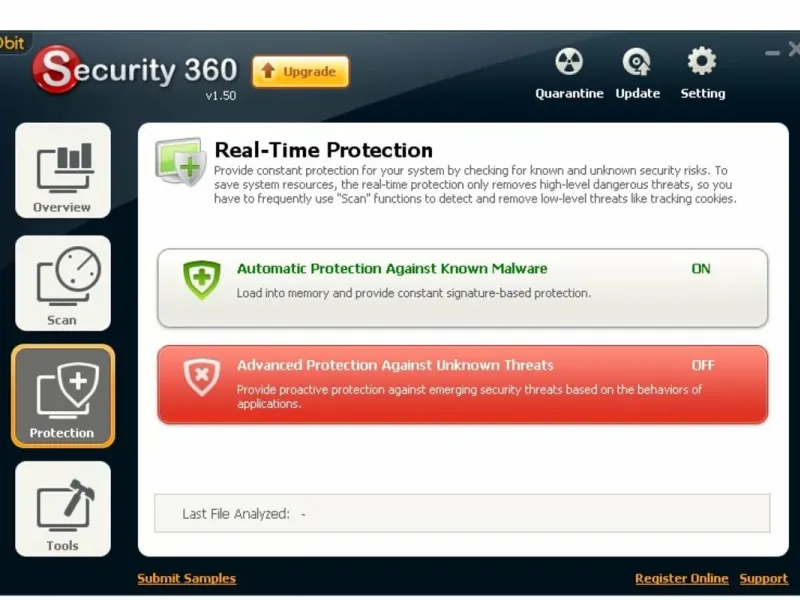
Task: Click the Update disc icon
Action: pos(637,64)
